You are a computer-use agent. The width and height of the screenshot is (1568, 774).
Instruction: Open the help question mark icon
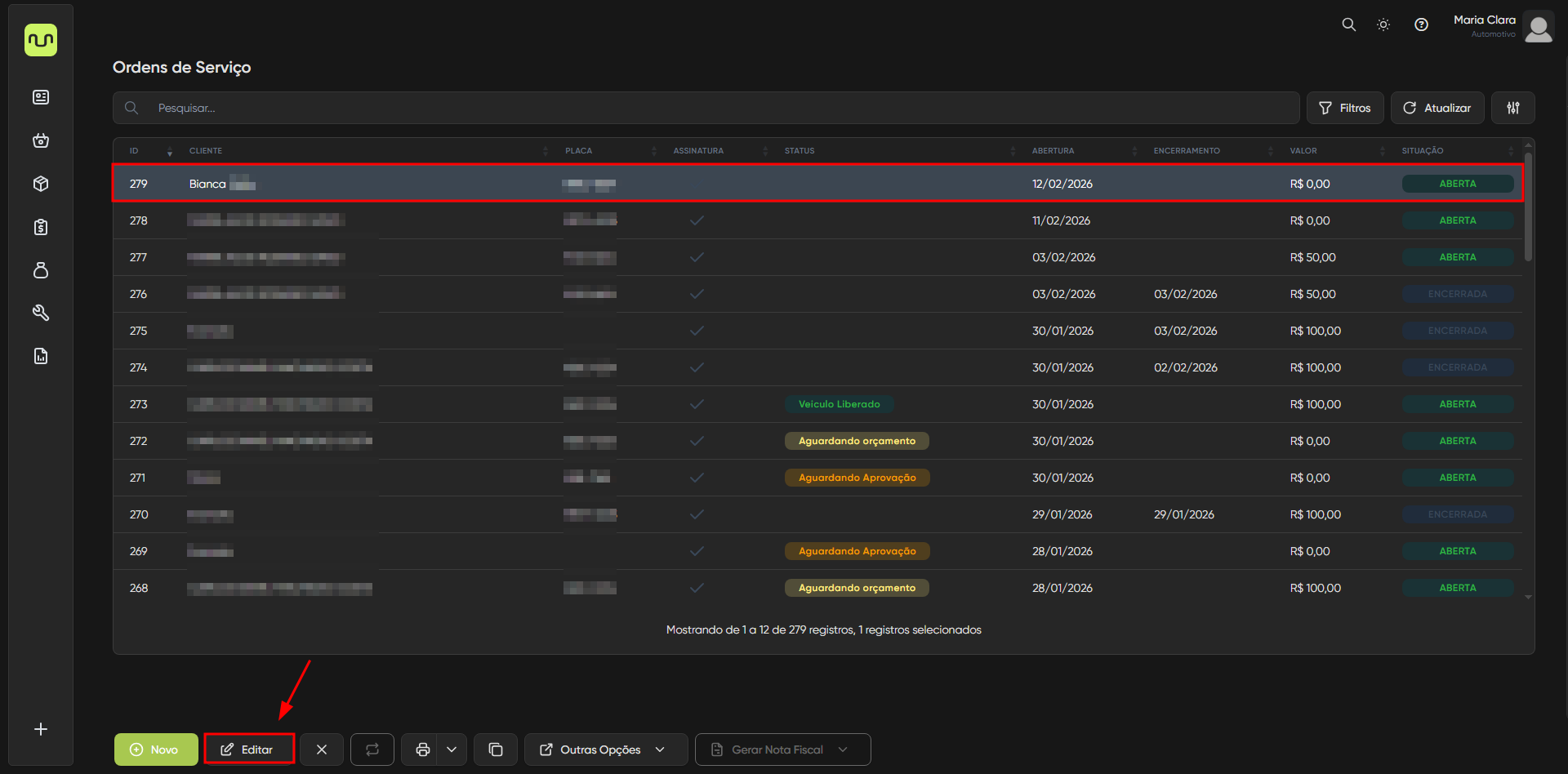tap(1421, 24)
